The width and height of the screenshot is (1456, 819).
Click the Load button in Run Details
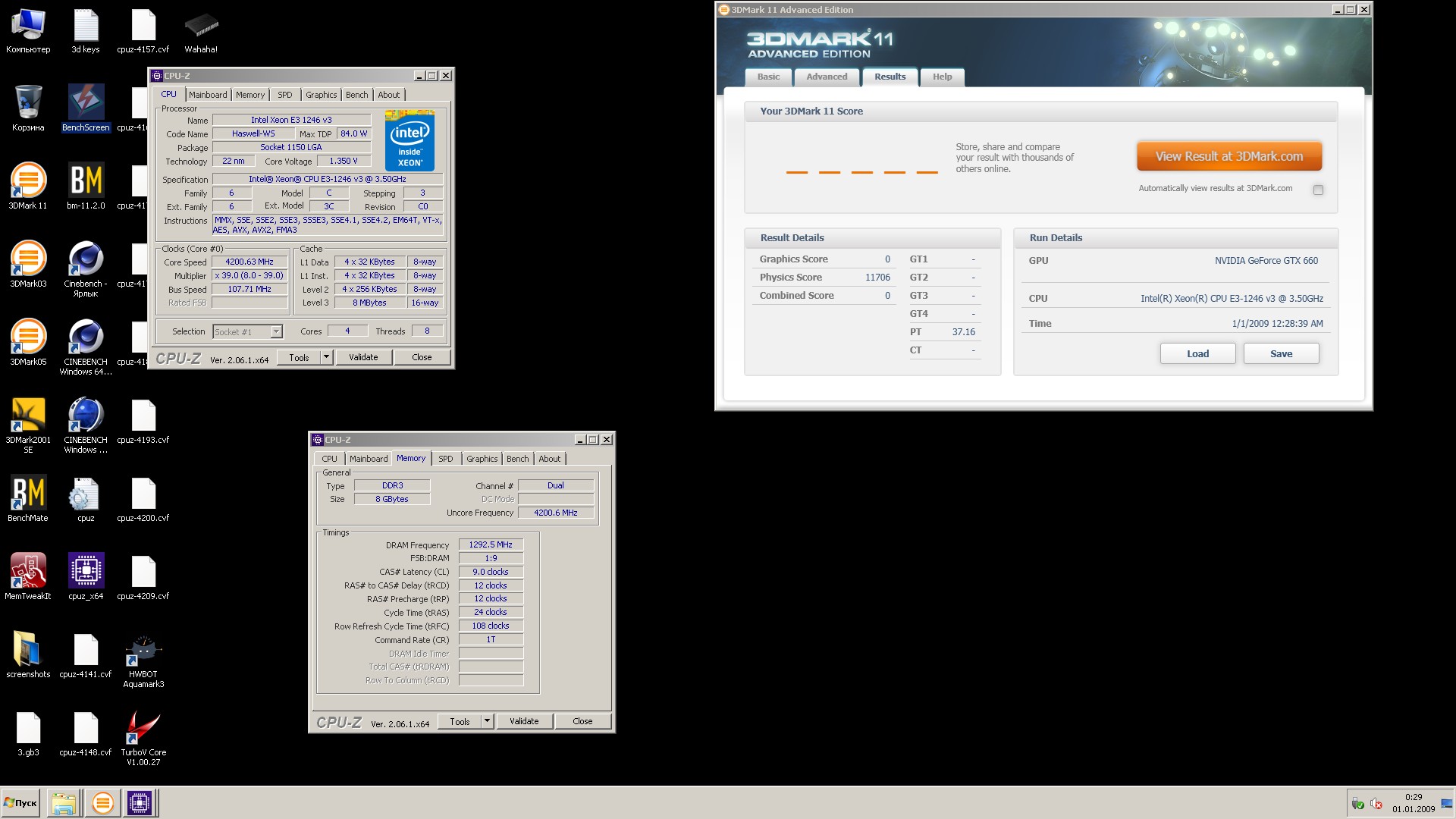tap(1198, 353)
